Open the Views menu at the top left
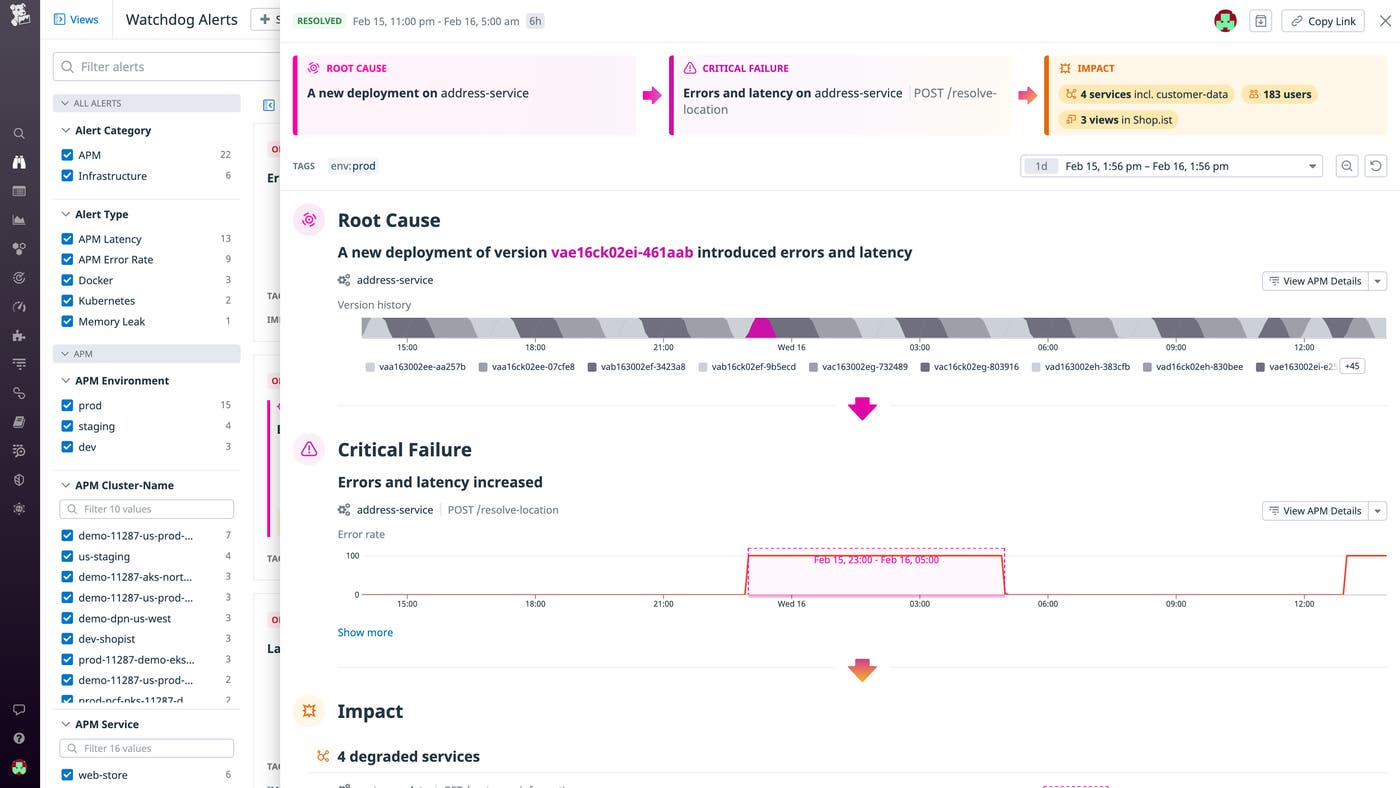Screen dimensions: 1400x788 (x=77, y=19)
